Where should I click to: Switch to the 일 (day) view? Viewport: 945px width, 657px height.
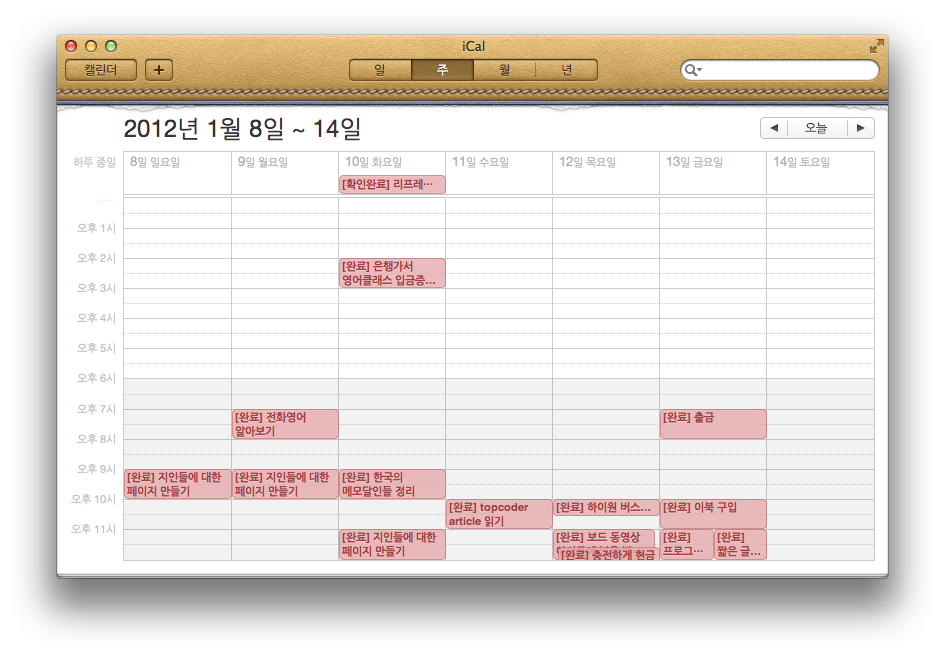[x=380, y=70]
